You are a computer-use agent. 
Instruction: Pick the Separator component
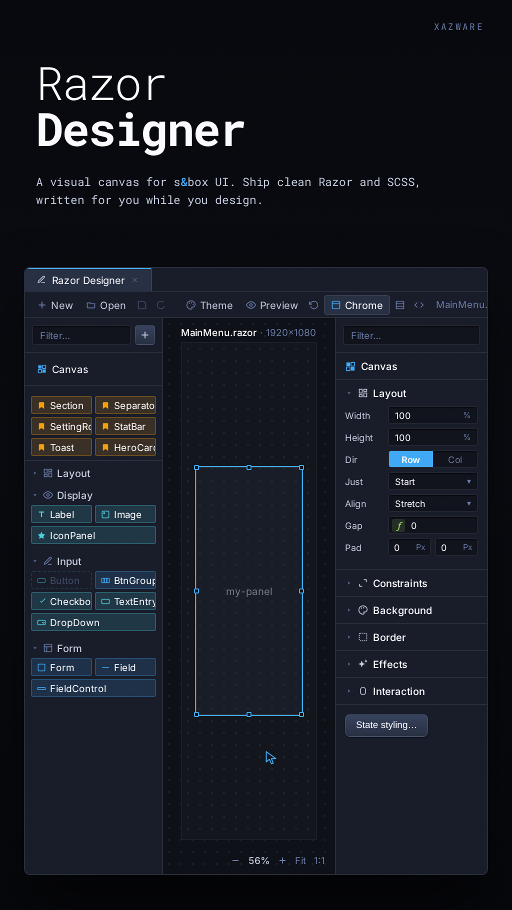click(125, 406)
